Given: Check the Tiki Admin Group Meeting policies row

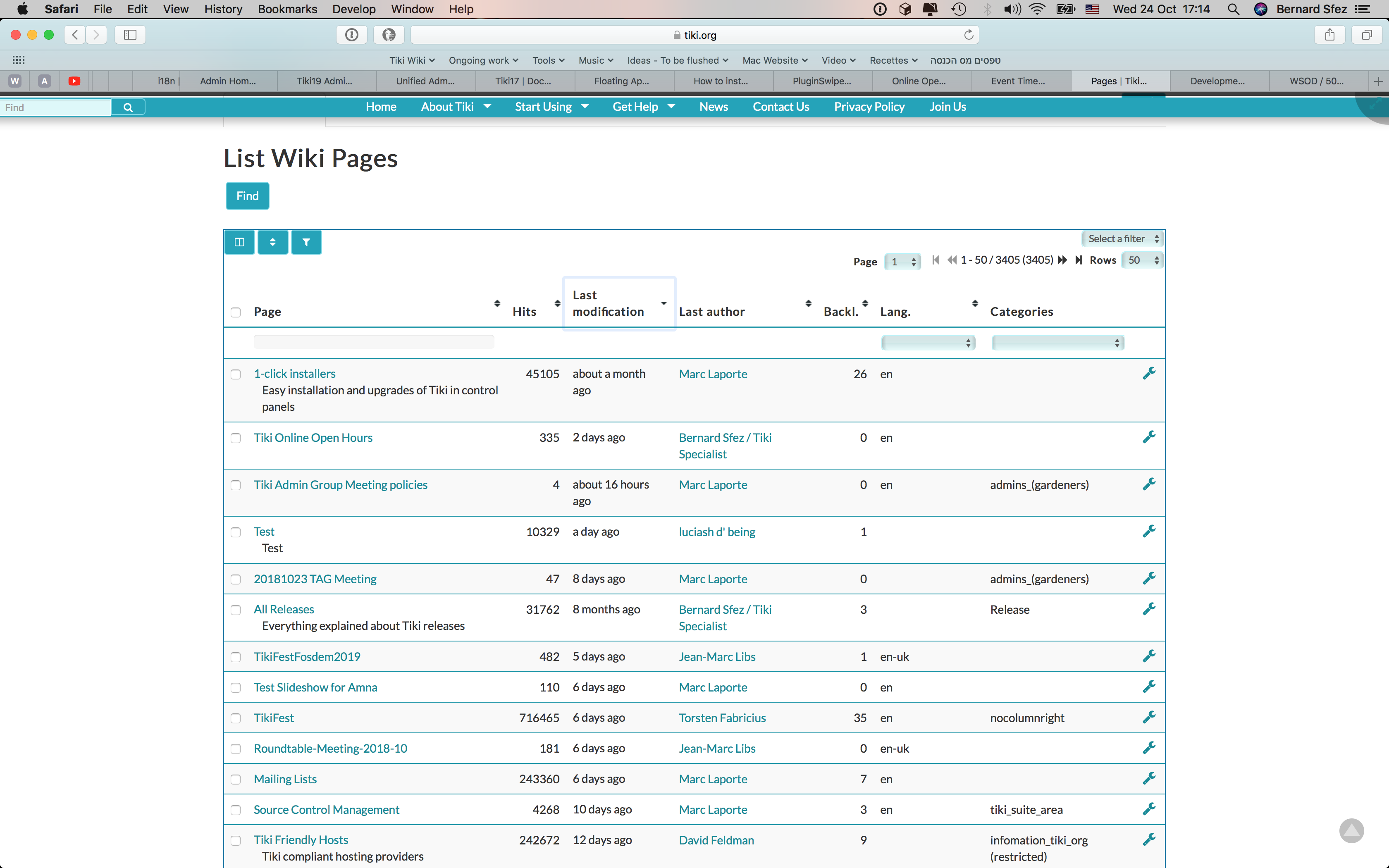Looking at the screenshot, I should pyautogui.click(x=235, y=485).
